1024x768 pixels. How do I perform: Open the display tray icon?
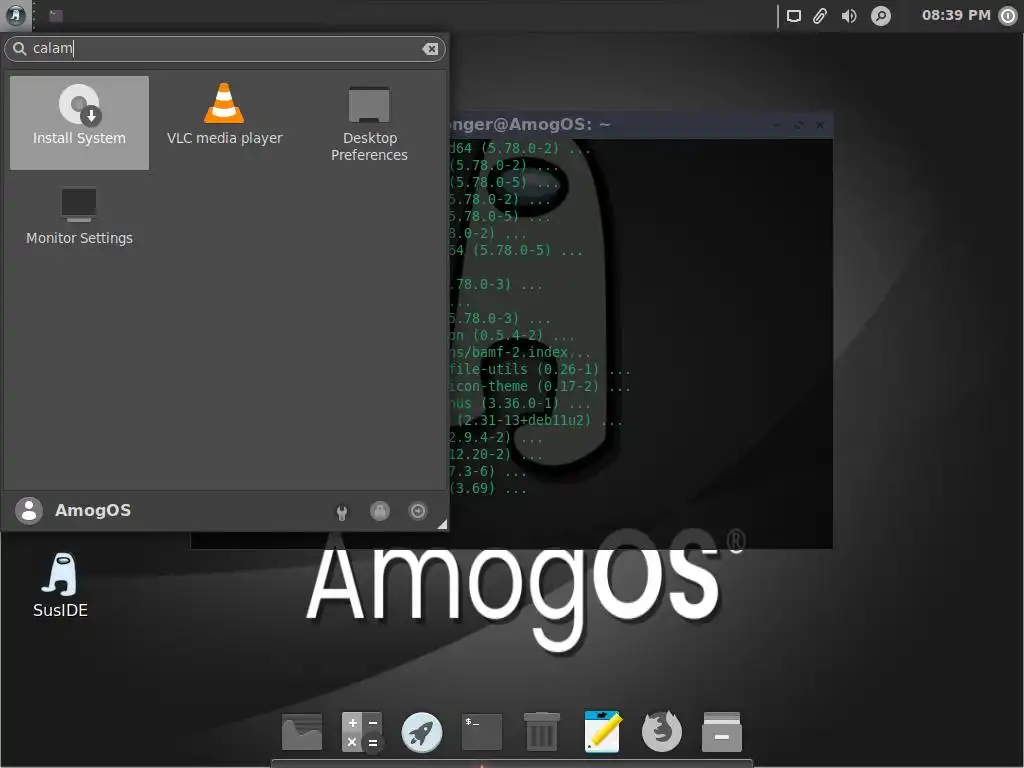tap(793, 16)
